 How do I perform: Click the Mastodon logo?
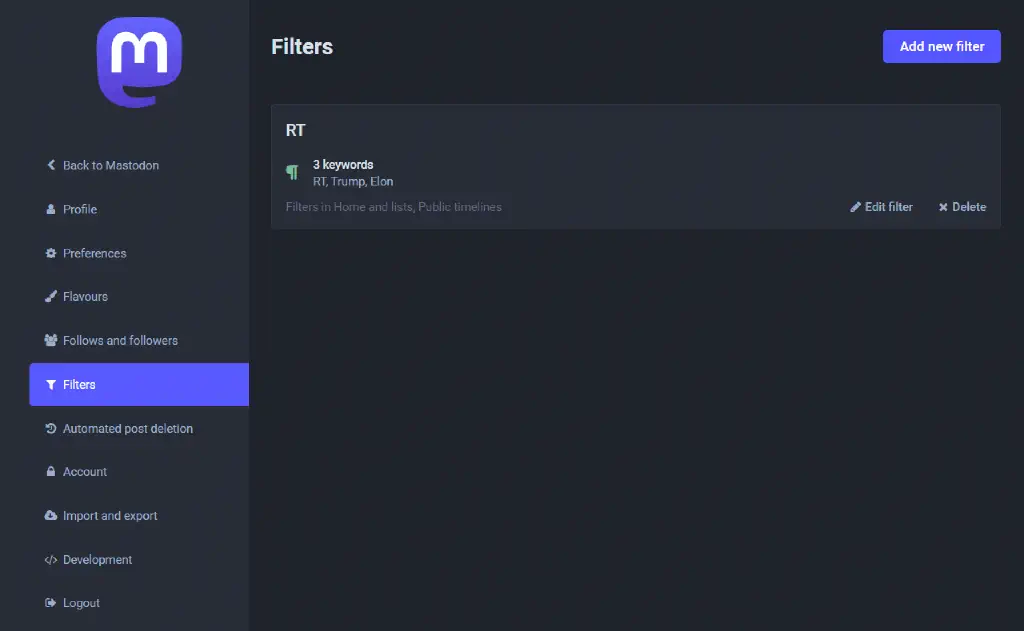tap(139, 62)
